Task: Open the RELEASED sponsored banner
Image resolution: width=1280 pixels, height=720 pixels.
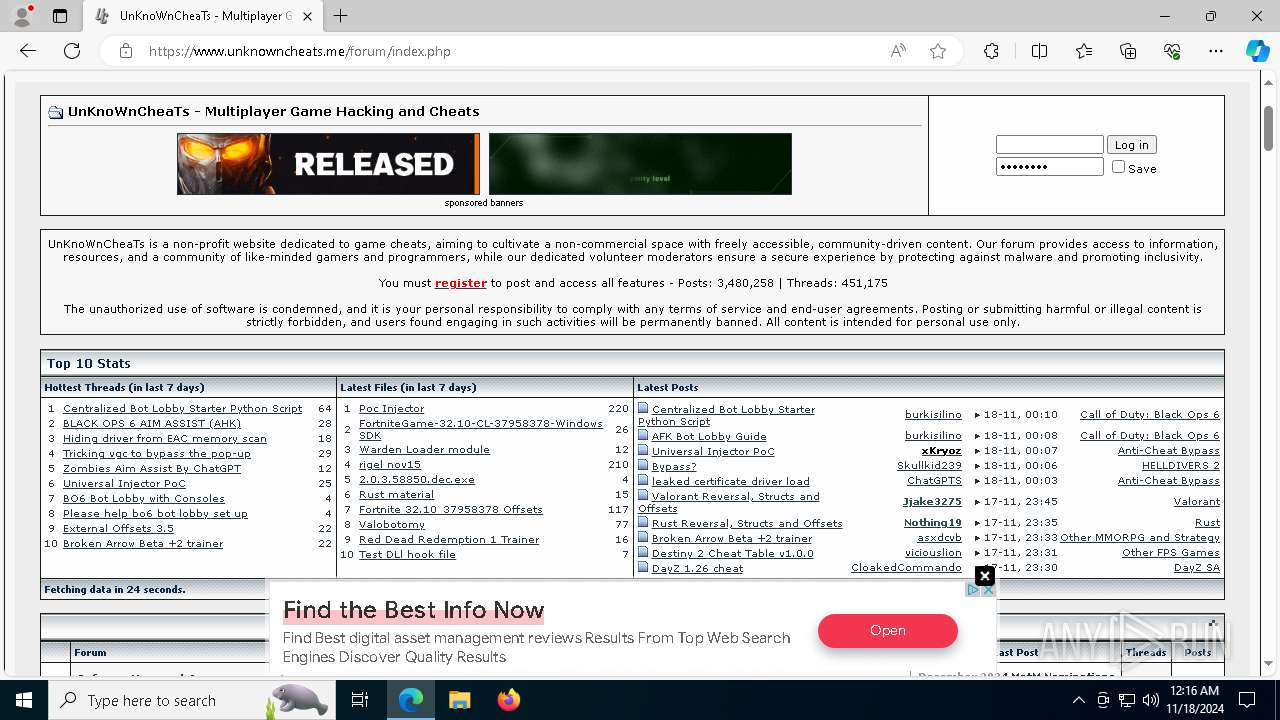Action: [x=328, y=164]
